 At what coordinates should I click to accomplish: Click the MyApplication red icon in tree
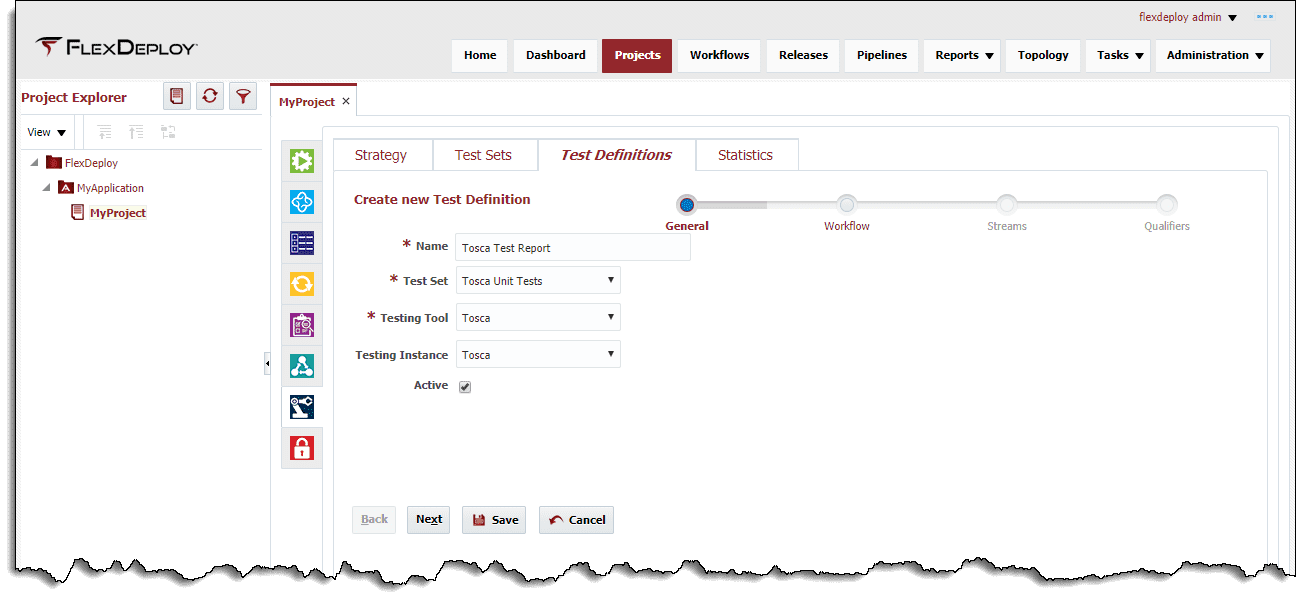[x=66, y=187]
